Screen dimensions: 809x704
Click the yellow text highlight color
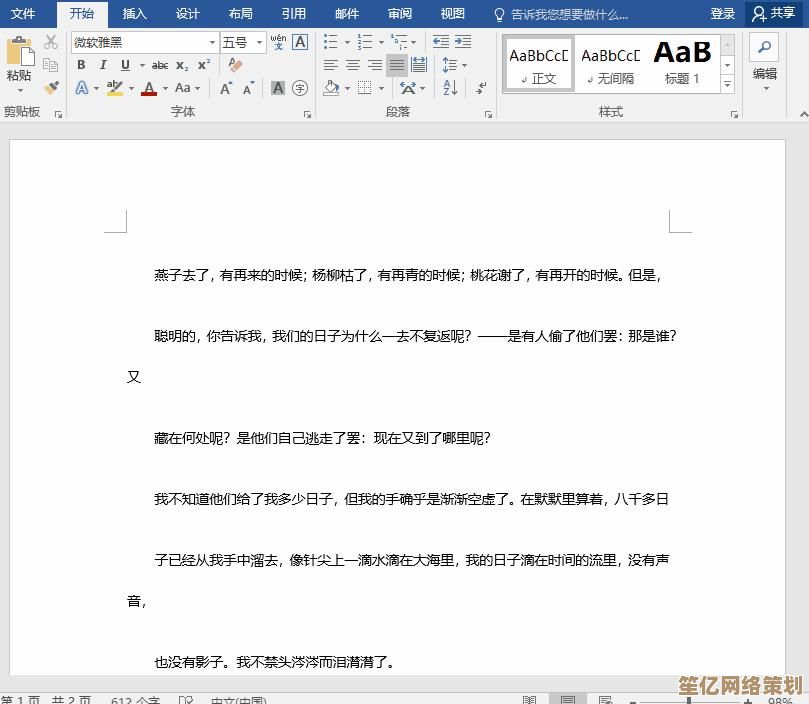115,88
